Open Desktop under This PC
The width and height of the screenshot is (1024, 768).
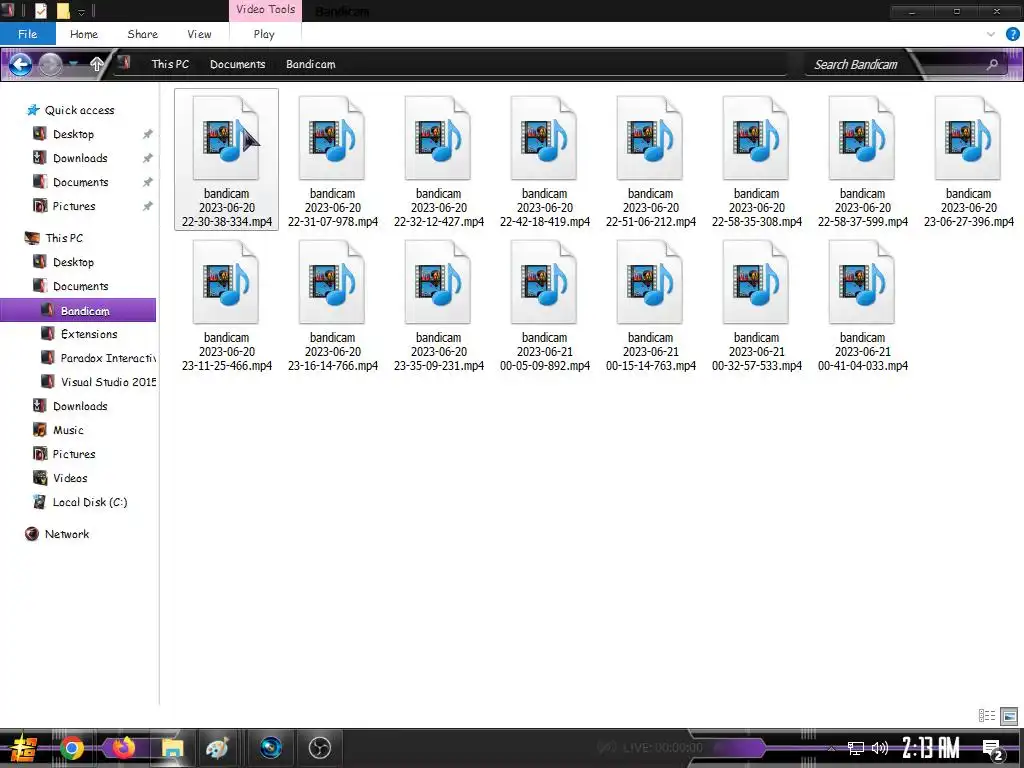(73, 262)
